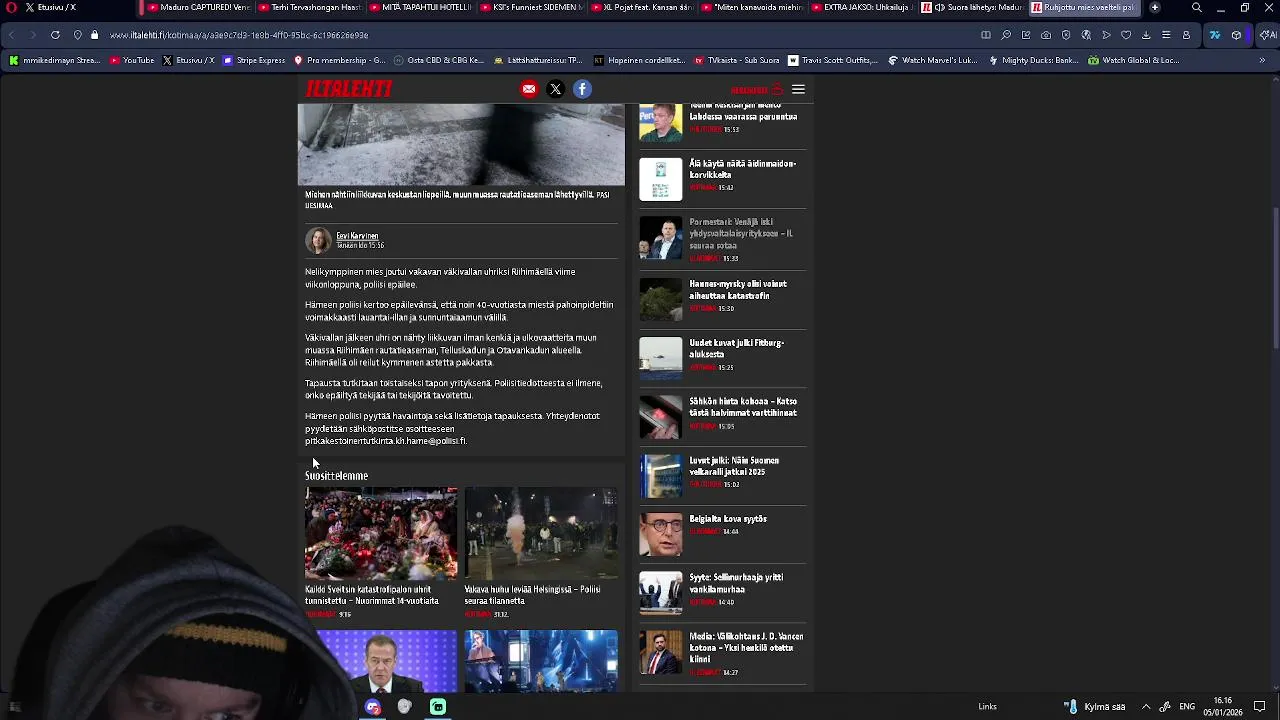1280x720 pixels.
Task: Open the YouTube bookmark
Action: pos(132,60)
